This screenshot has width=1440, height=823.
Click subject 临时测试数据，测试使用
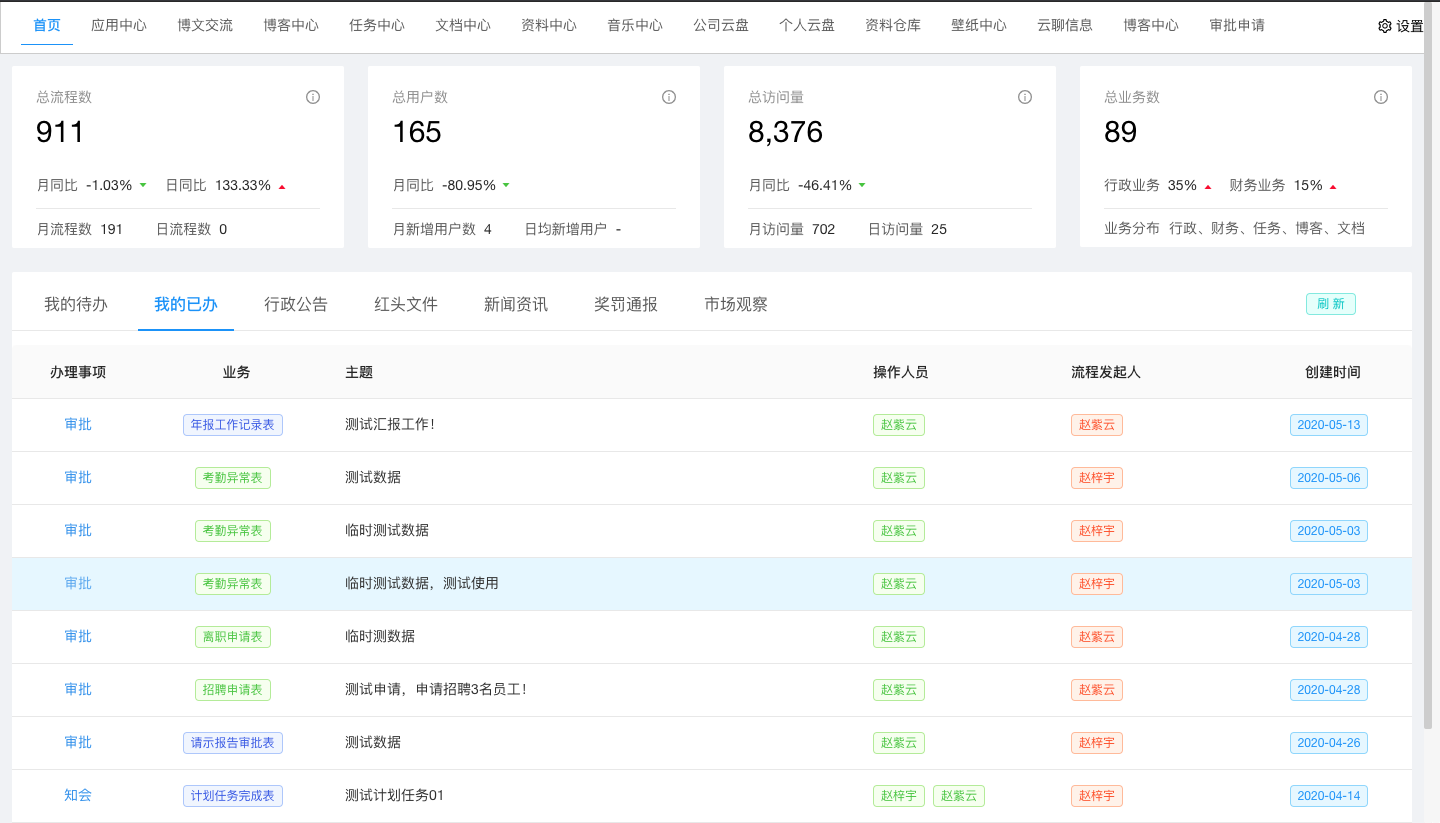tap(422, 583)
